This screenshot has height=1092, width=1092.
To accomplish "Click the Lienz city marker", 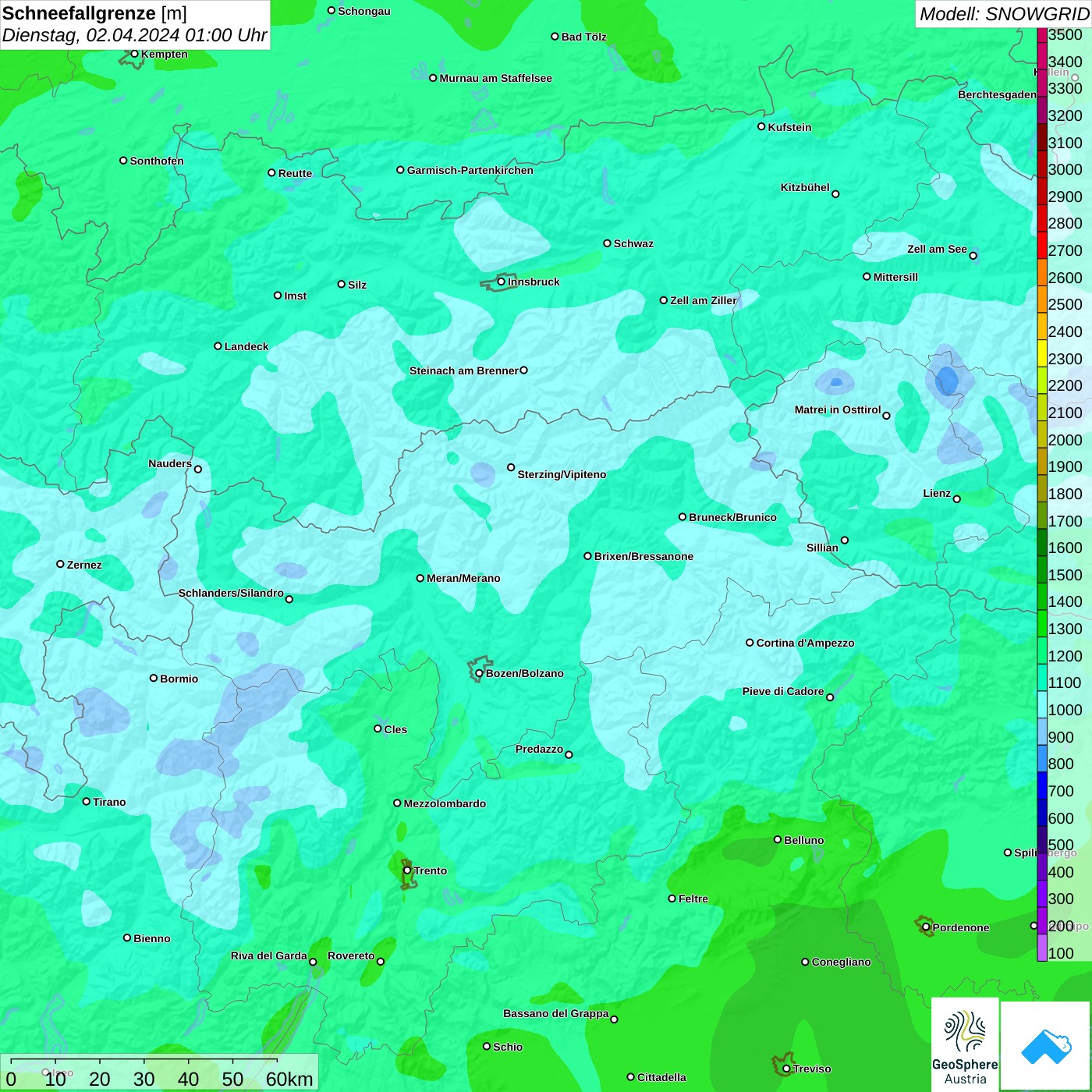I will click(957, 499).
